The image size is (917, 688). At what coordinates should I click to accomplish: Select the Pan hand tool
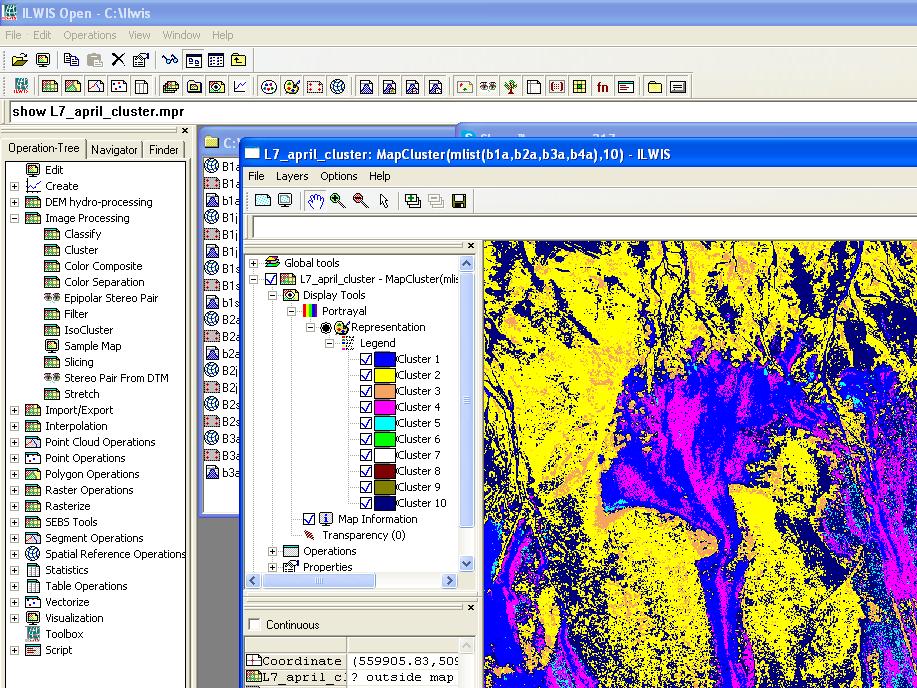(x=316, y=201)
